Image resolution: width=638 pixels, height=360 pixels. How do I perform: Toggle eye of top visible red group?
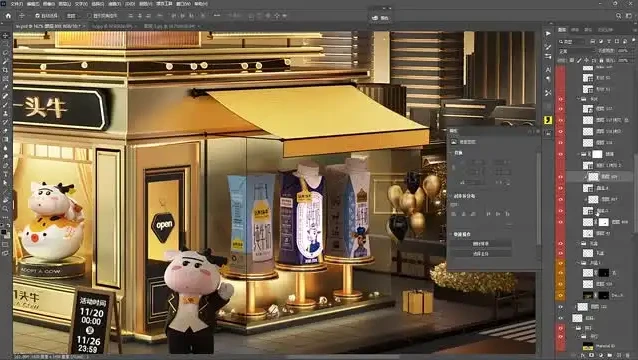coord(561,99)
